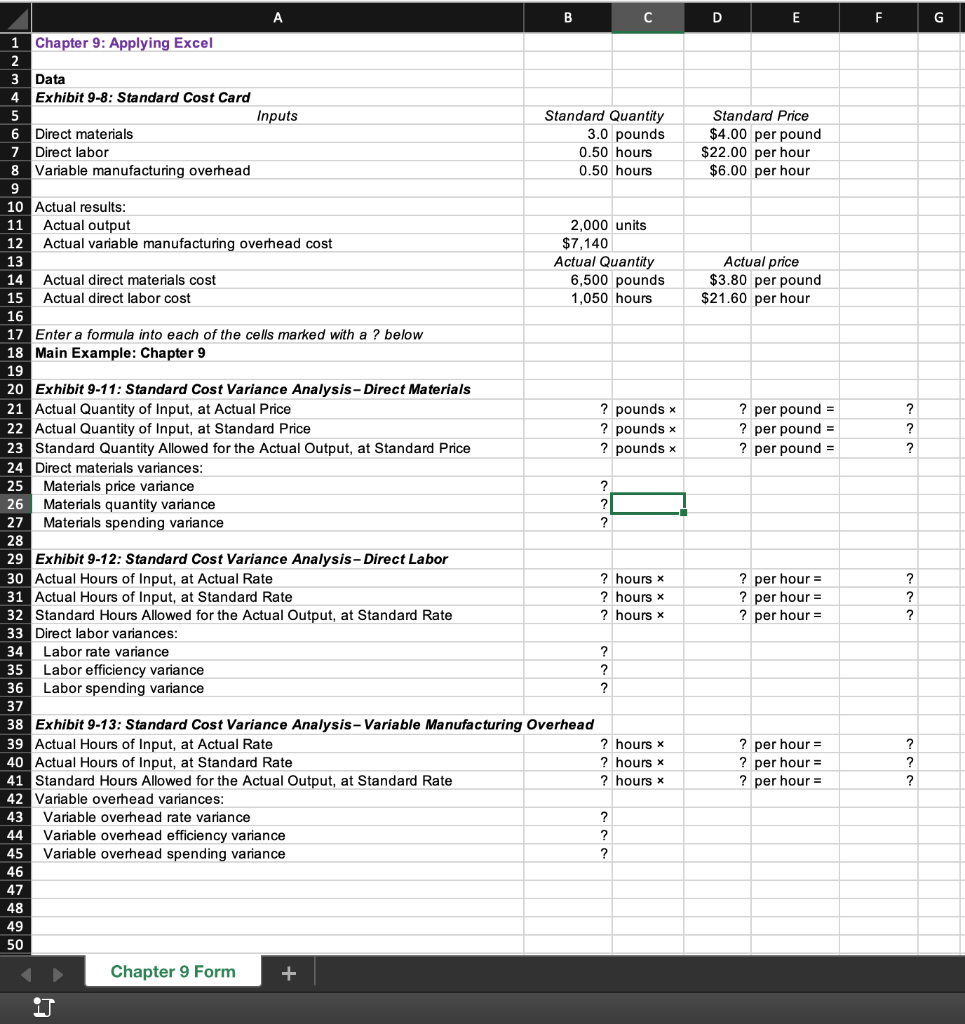The height and width of the screenshot is (1024, 965).
Task: Select row header 17
Action: click(x=16, y=335)
